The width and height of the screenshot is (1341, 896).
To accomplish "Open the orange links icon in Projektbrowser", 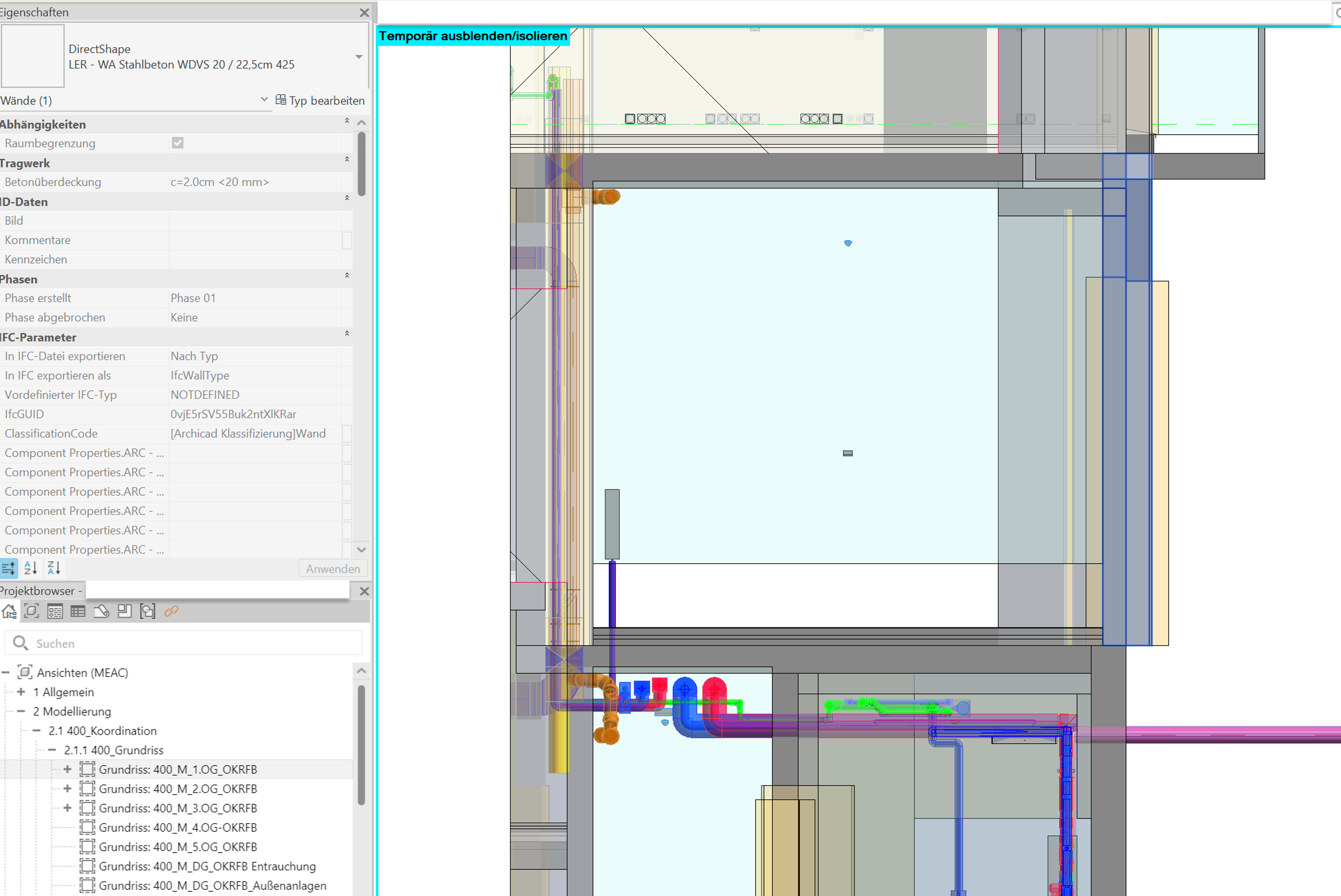I will coord(171,612).
